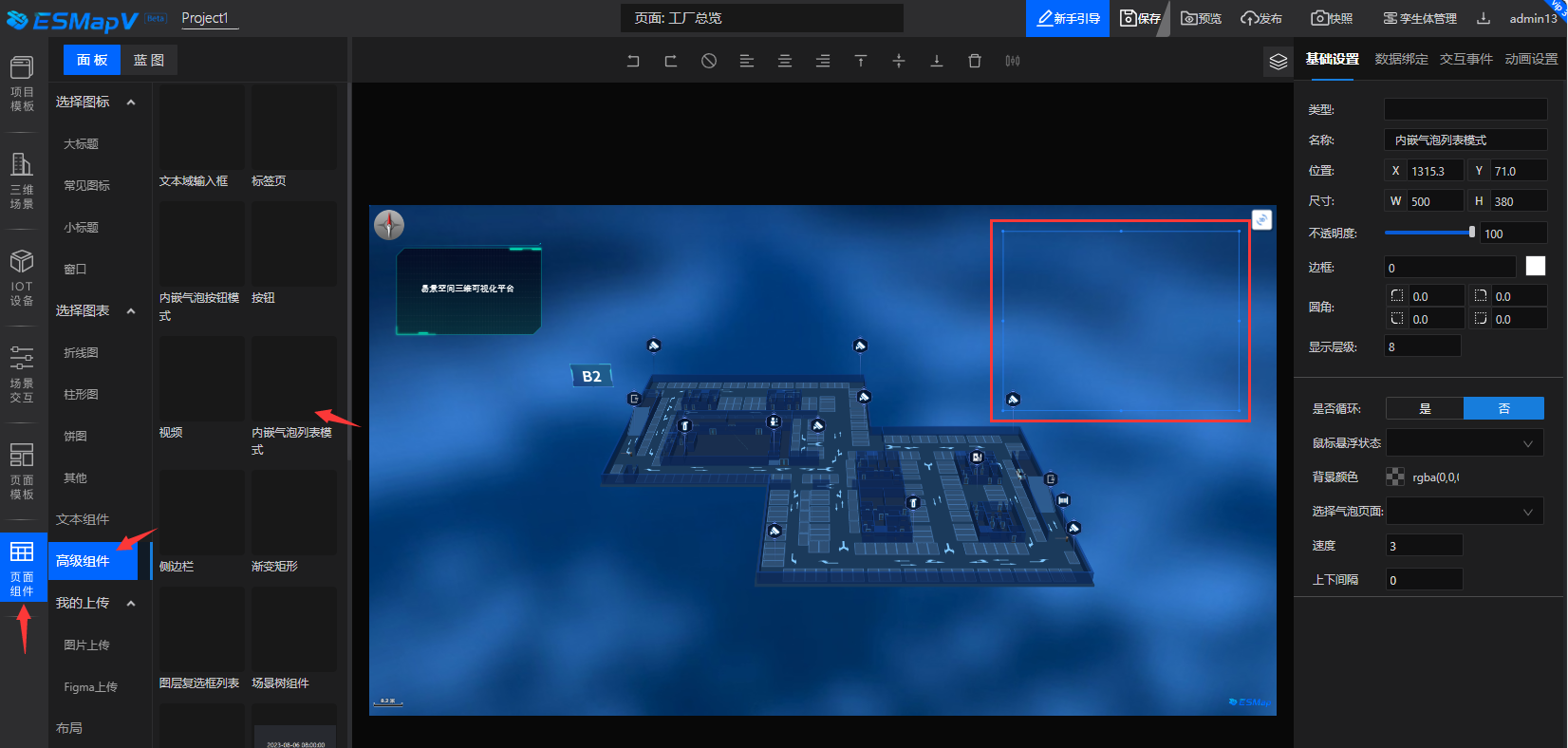Click the compass icon on the map
This screenshot has height=748, width=1568.
[x=389, y=225]
